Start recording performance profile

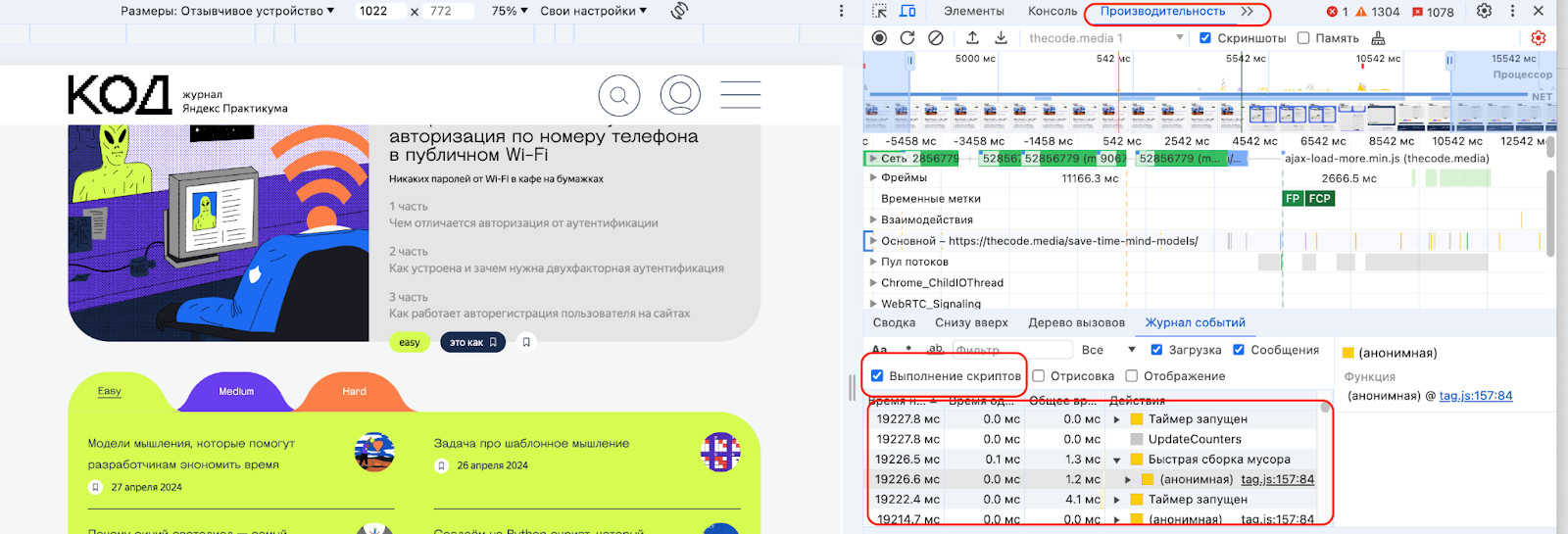[879, 37]
